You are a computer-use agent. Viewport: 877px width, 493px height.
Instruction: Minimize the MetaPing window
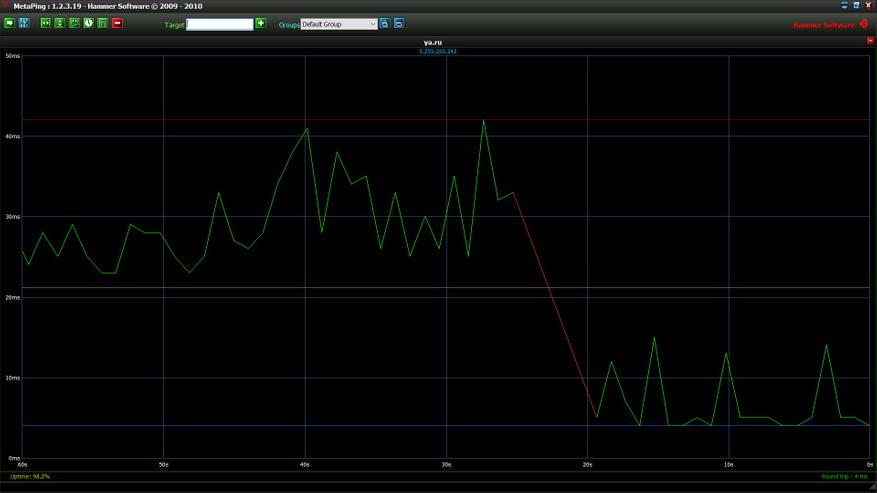[x=846, y=5]
